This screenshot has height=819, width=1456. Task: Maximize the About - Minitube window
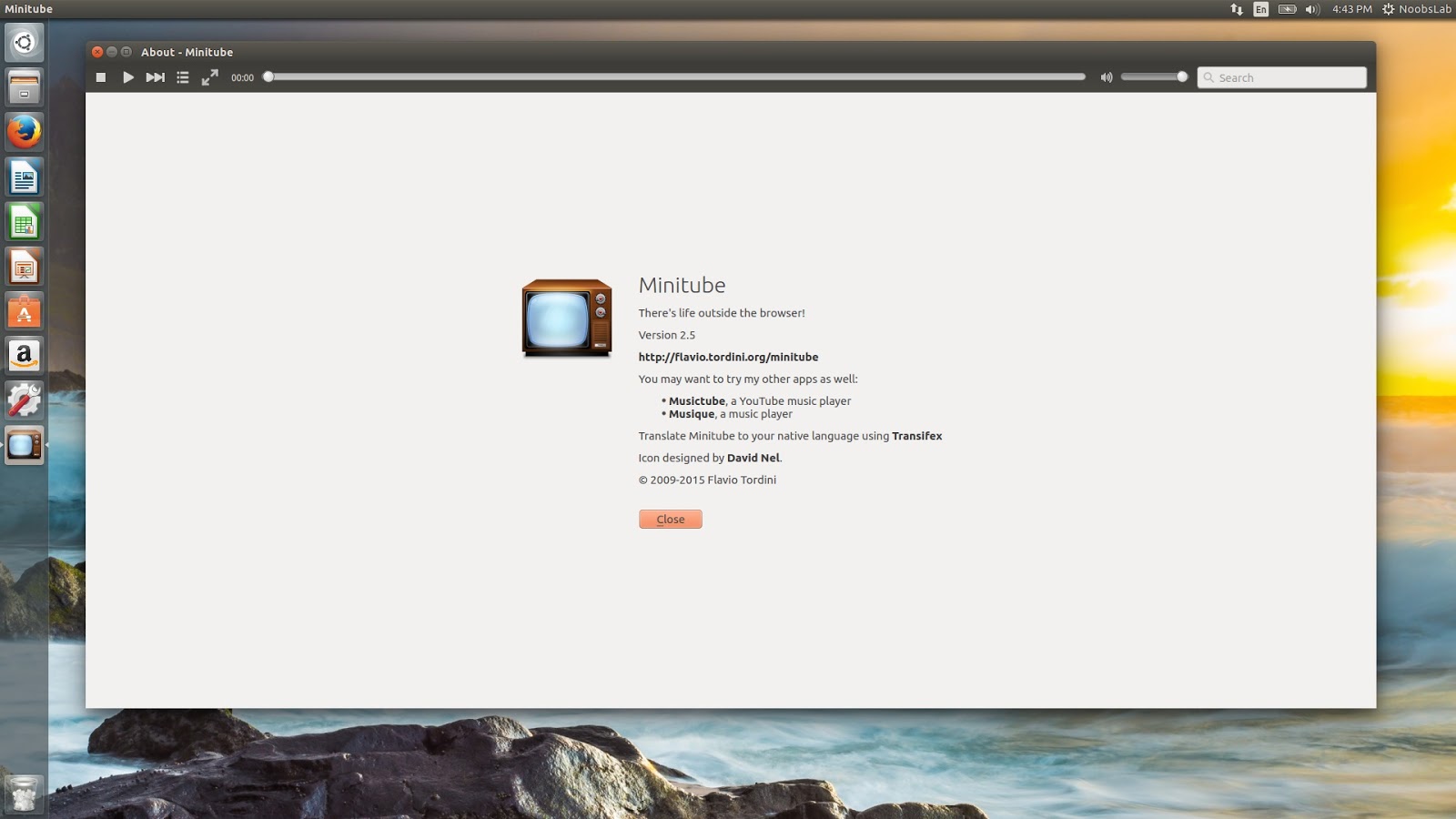coord(126,52)
